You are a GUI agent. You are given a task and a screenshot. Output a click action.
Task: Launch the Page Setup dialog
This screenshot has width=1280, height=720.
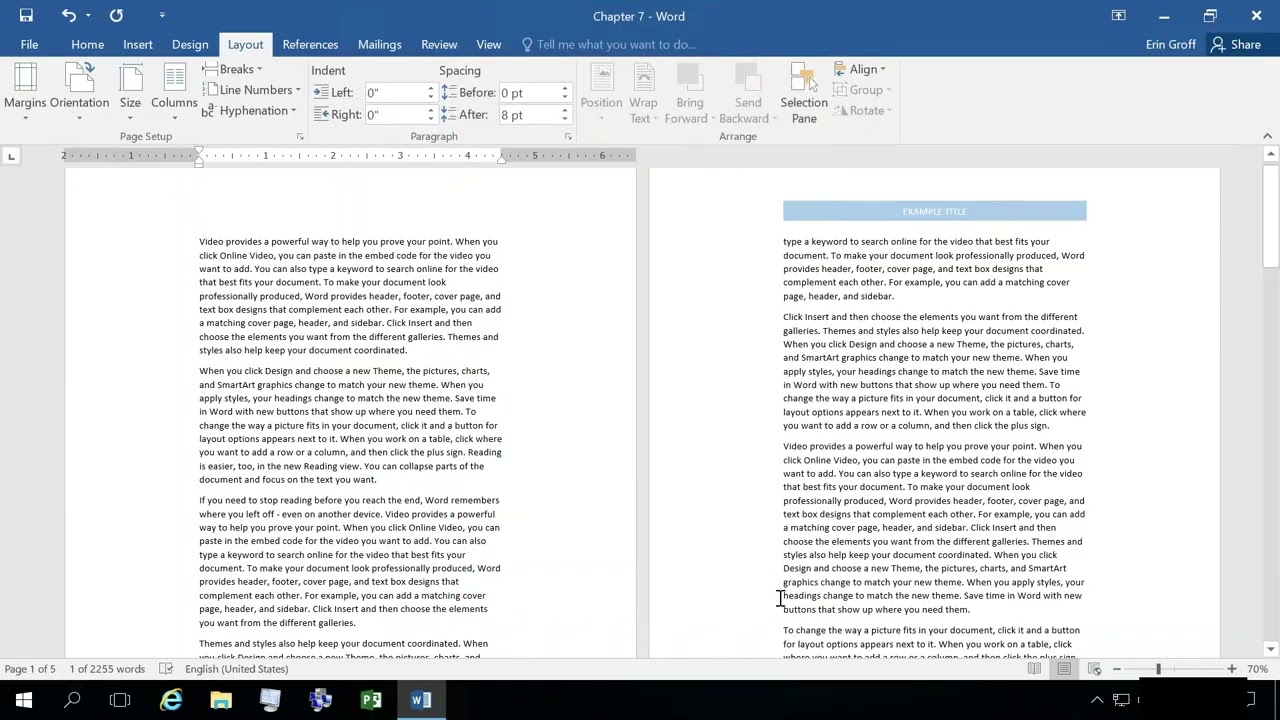(299, 136)
